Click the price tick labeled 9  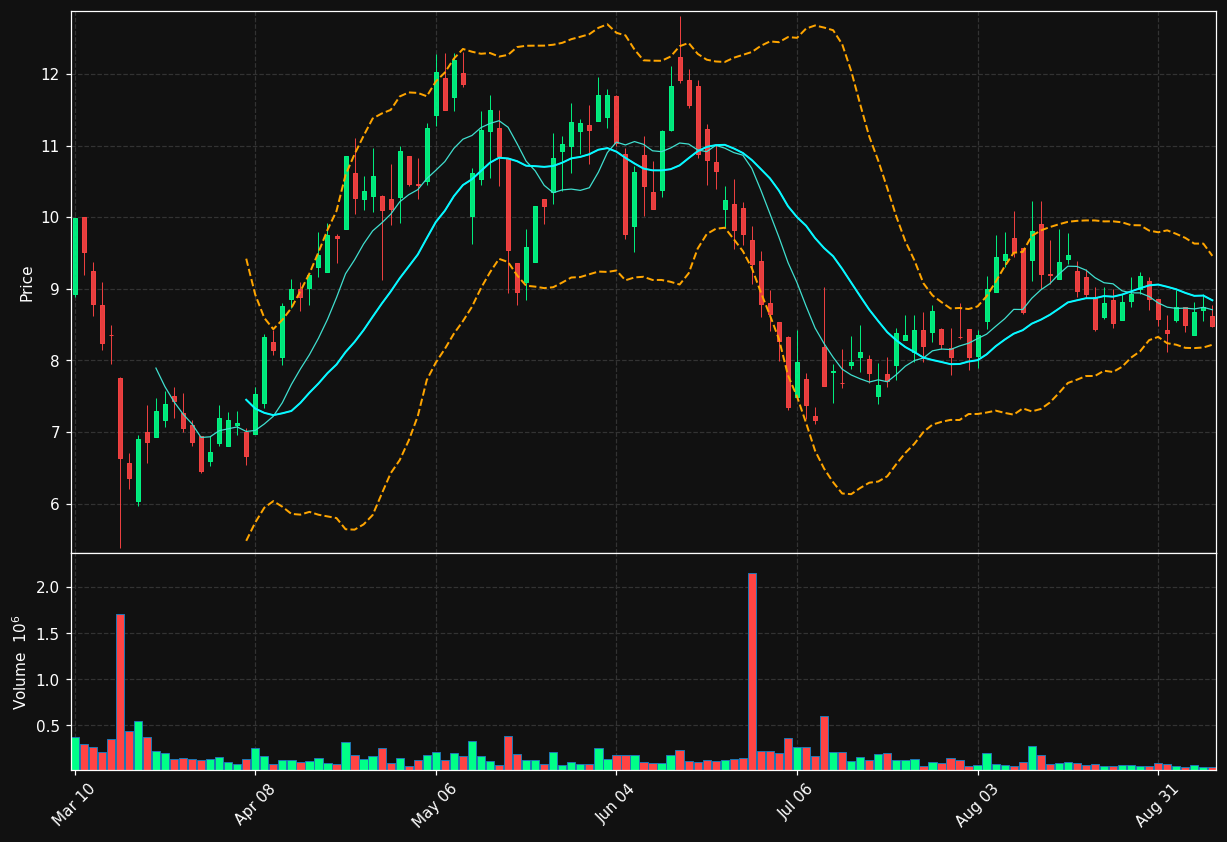coord(56,290)
